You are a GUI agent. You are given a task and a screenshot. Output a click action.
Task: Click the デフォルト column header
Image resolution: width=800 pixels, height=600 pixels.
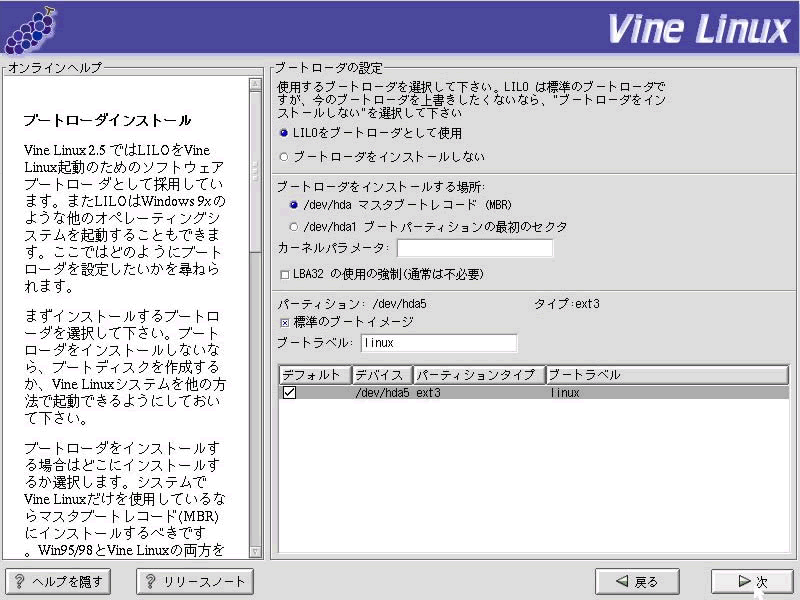pyautogui.click(x=315, y=375)
